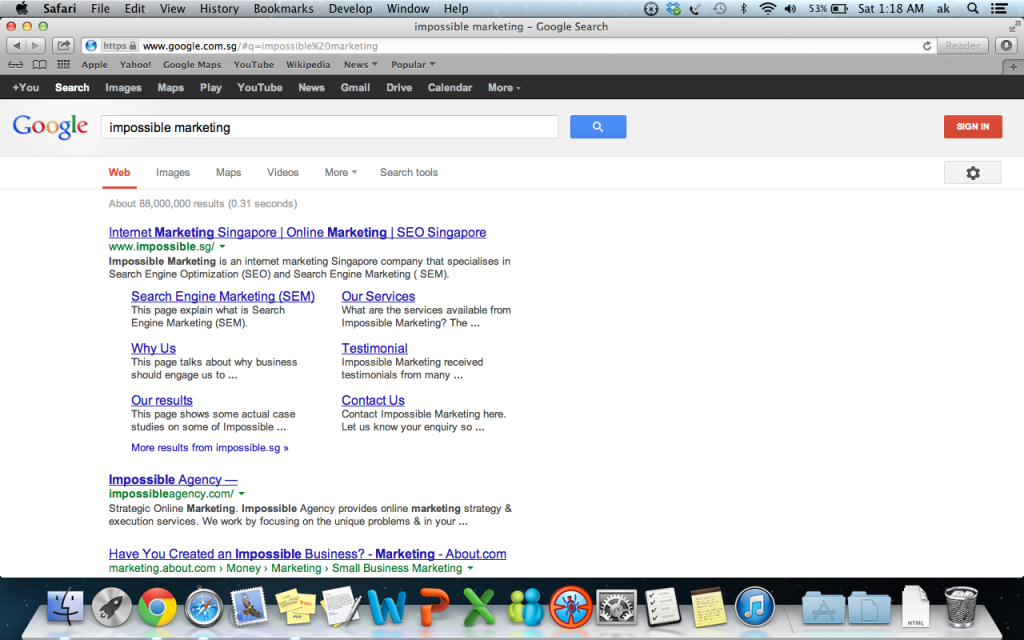Click the Safari address bar URL
This screenshot has height=640, width=1024.
click(x=260, y=46)
